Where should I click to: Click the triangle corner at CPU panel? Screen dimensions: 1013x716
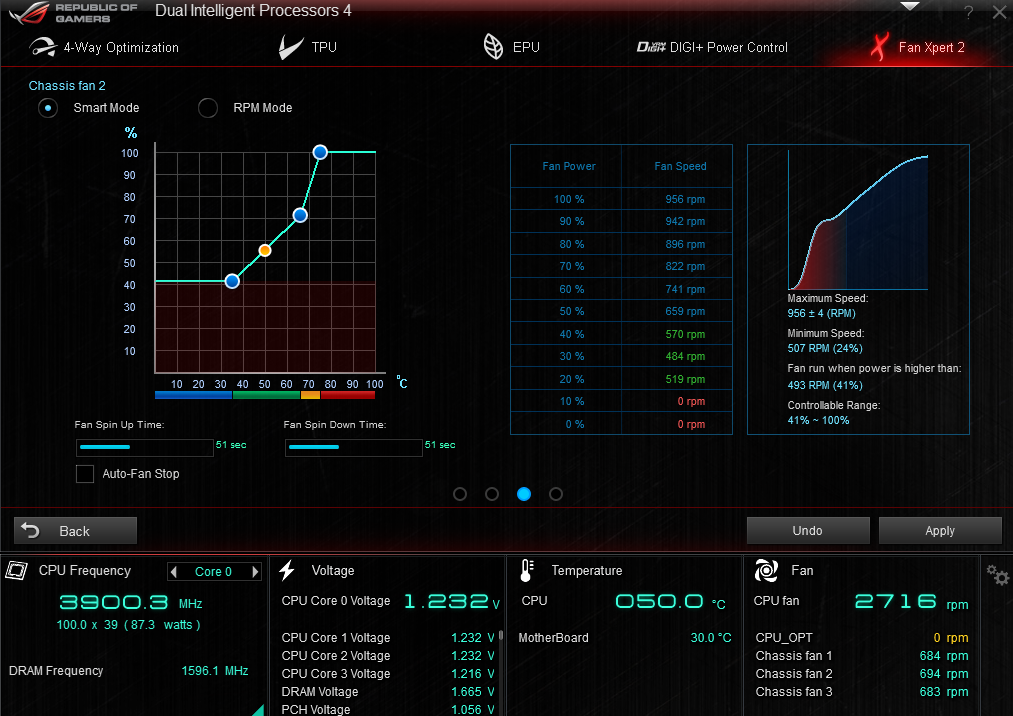click(x=259, y=711)
